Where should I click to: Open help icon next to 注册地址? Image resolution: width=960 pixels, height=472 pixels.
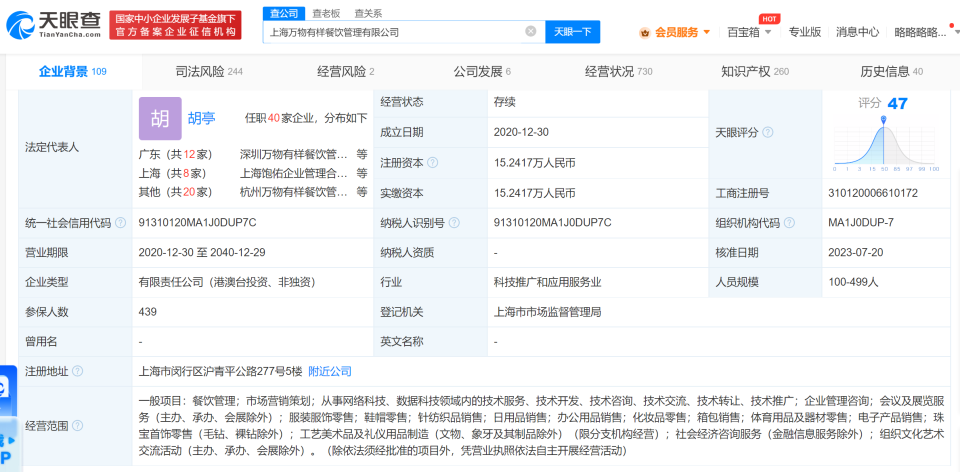click(78, 371)
